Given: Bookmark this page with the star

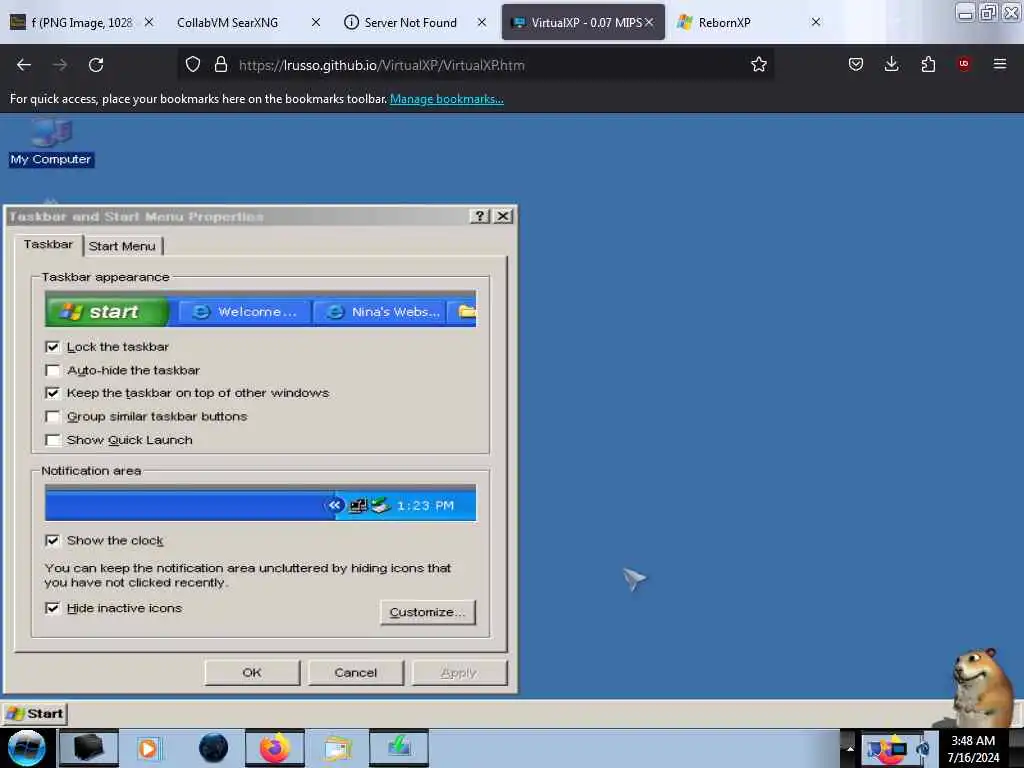Looking at the screenshot, I should point(758,65).
